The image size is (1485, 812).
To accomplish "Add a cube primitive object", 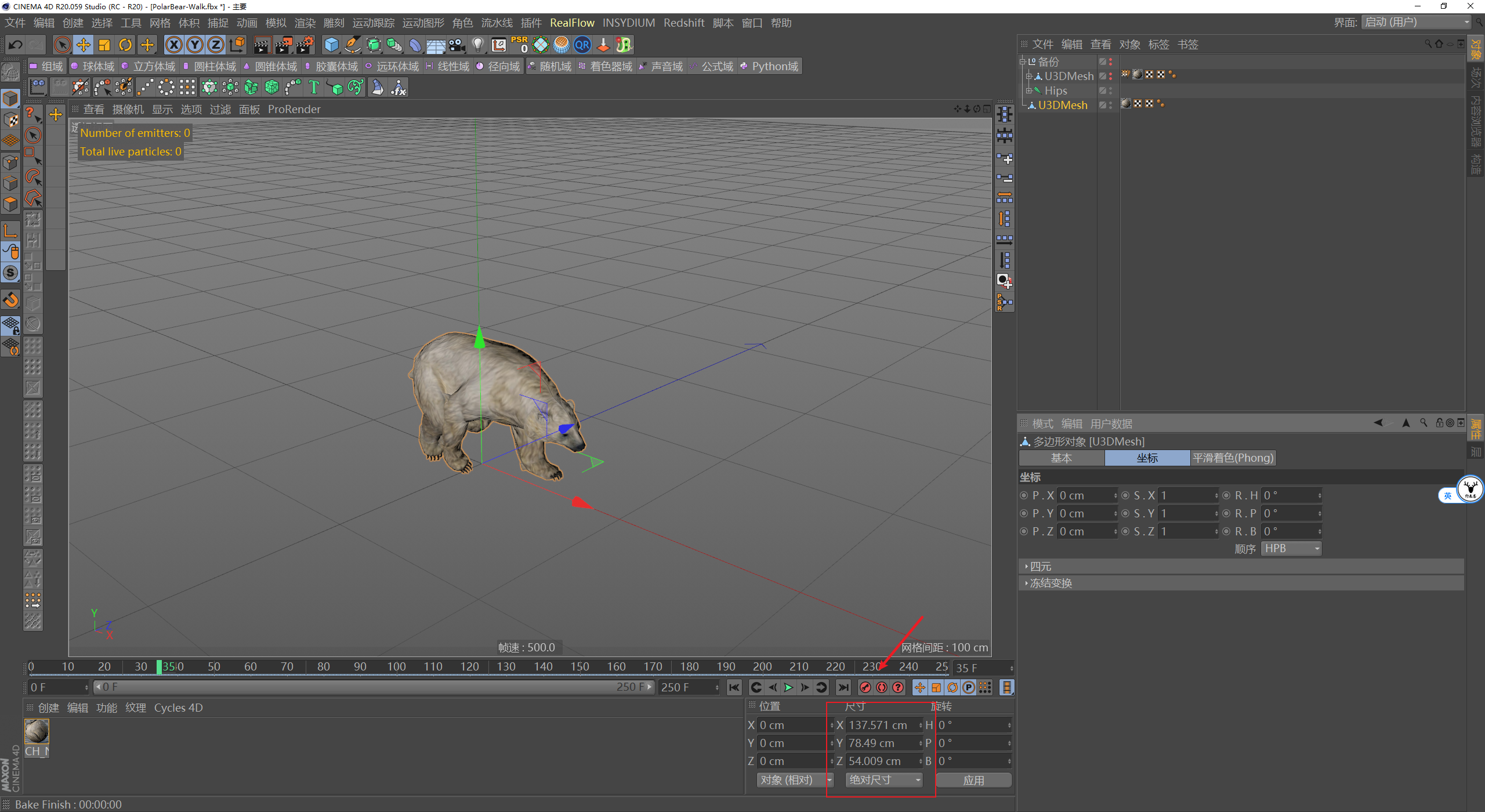I will click(x=331, y=45).
